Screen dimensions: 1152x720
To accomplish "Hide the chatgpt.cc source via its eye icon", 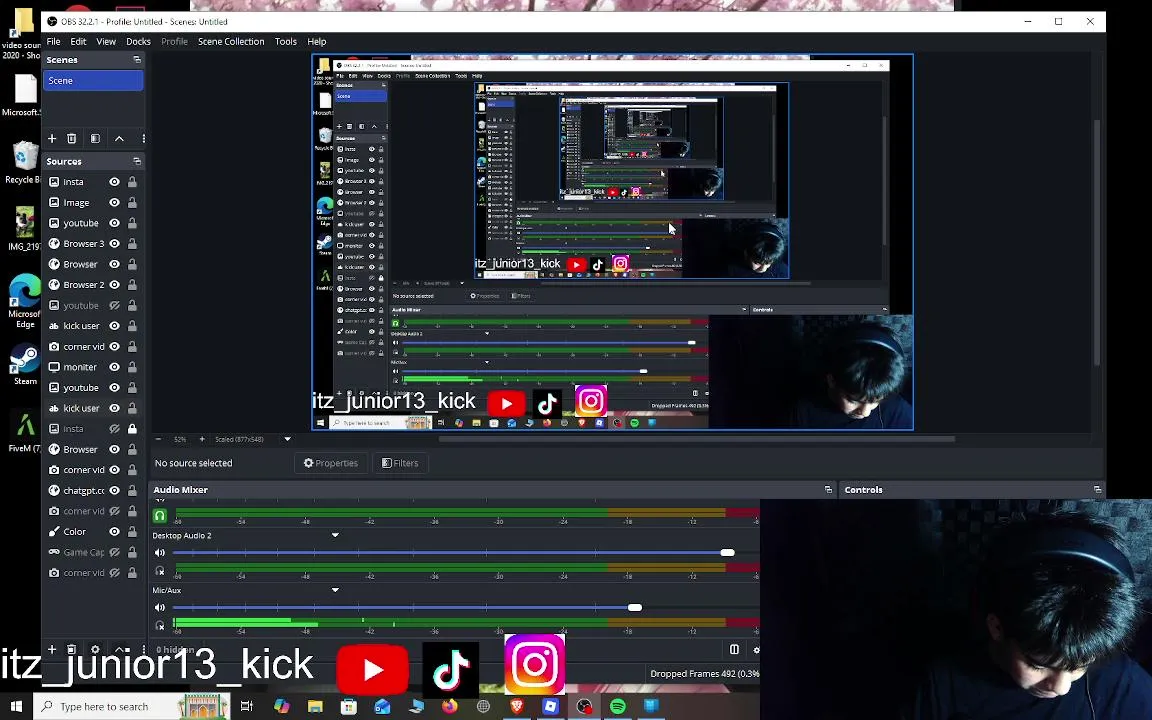I will 115,490.
